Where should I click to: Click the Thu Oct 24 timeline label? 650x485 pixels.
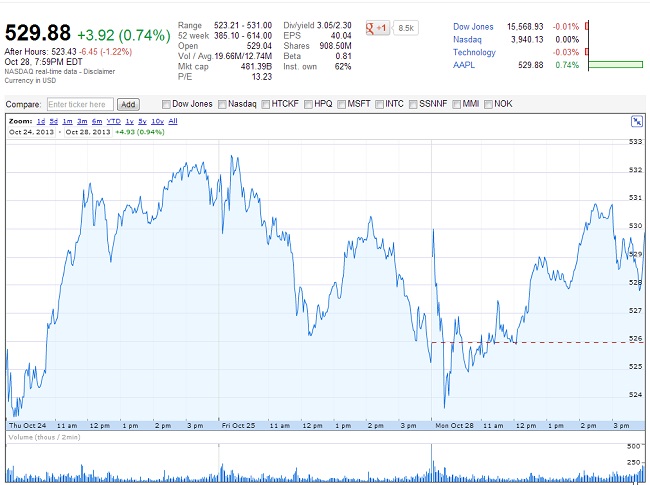coord(27,426)
